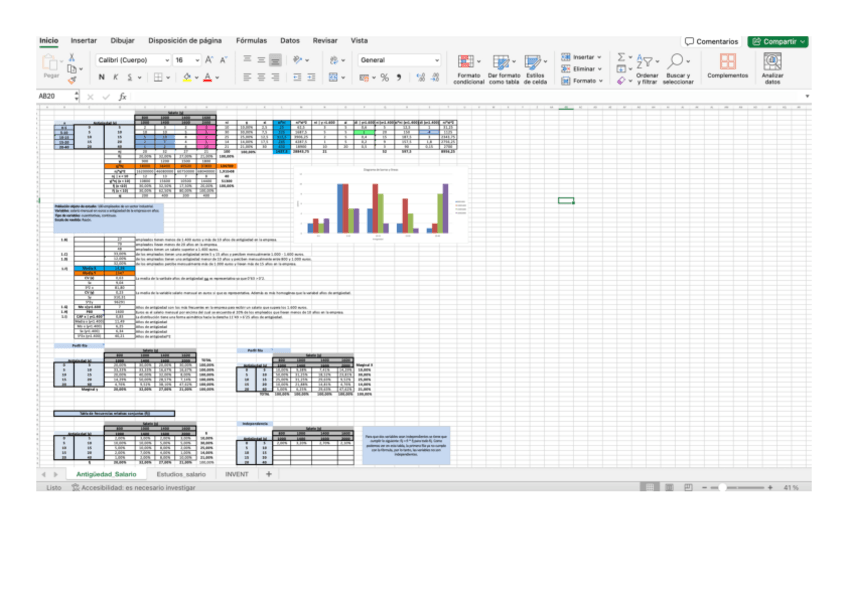Image resolution: width=848 pixels, height=599 pixels.
Task: Select the Format Painter brush icon
Action: tap(71, 80)
